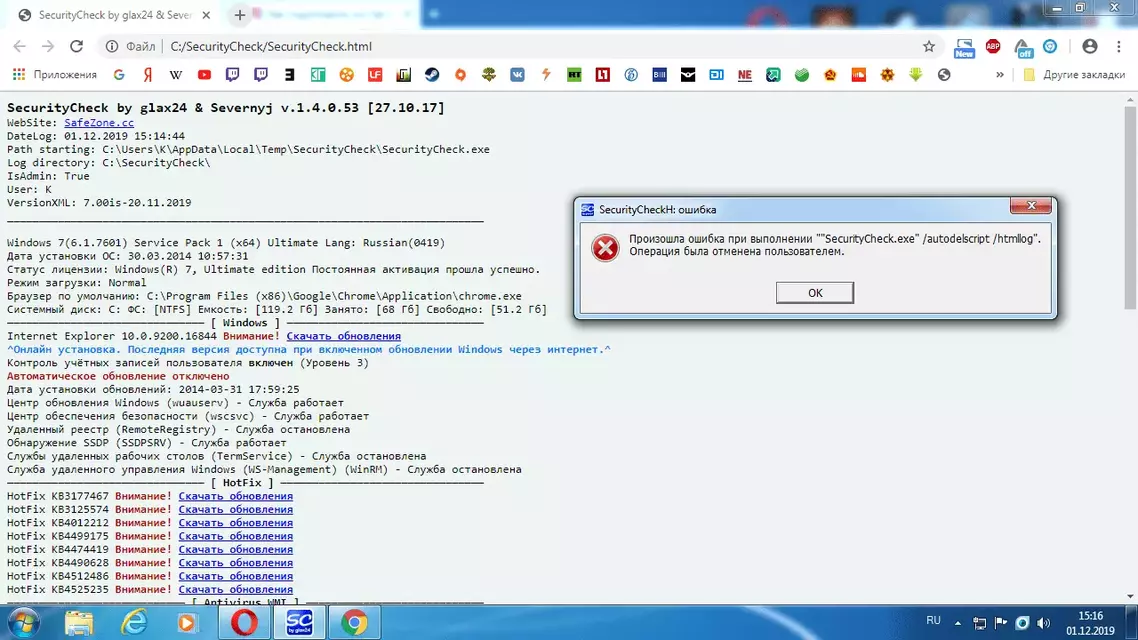Open the Action Center flag icon
The image size is (1138, 640).
coord(1001,623)
